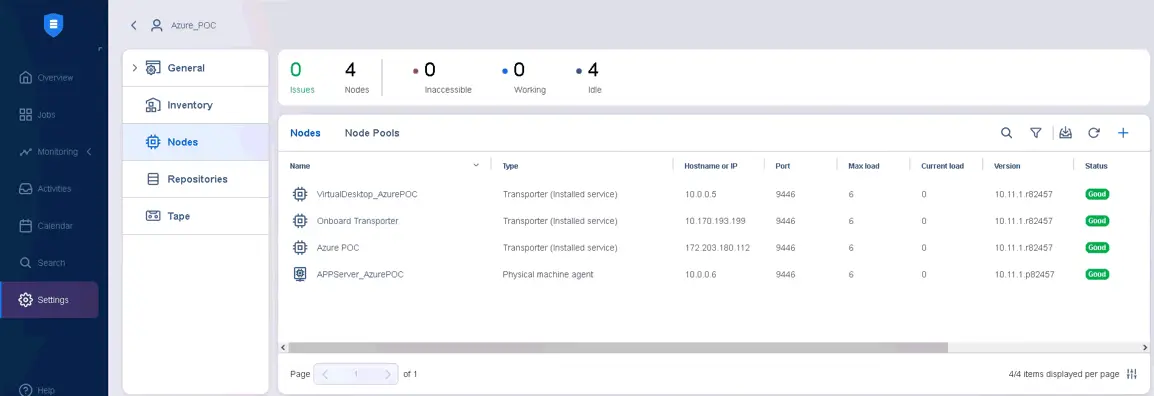Click the Azure_POC tenant name
The width and height of the screenshot is (1154, 396).
click(194, 25)
